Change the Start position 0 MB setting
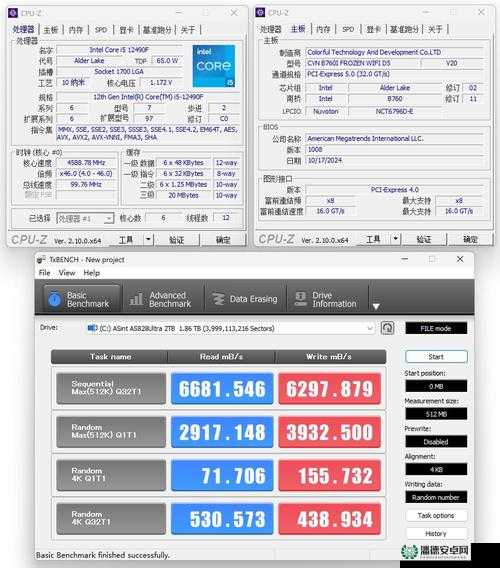The image size is (500, 568). tap(436, 387)
